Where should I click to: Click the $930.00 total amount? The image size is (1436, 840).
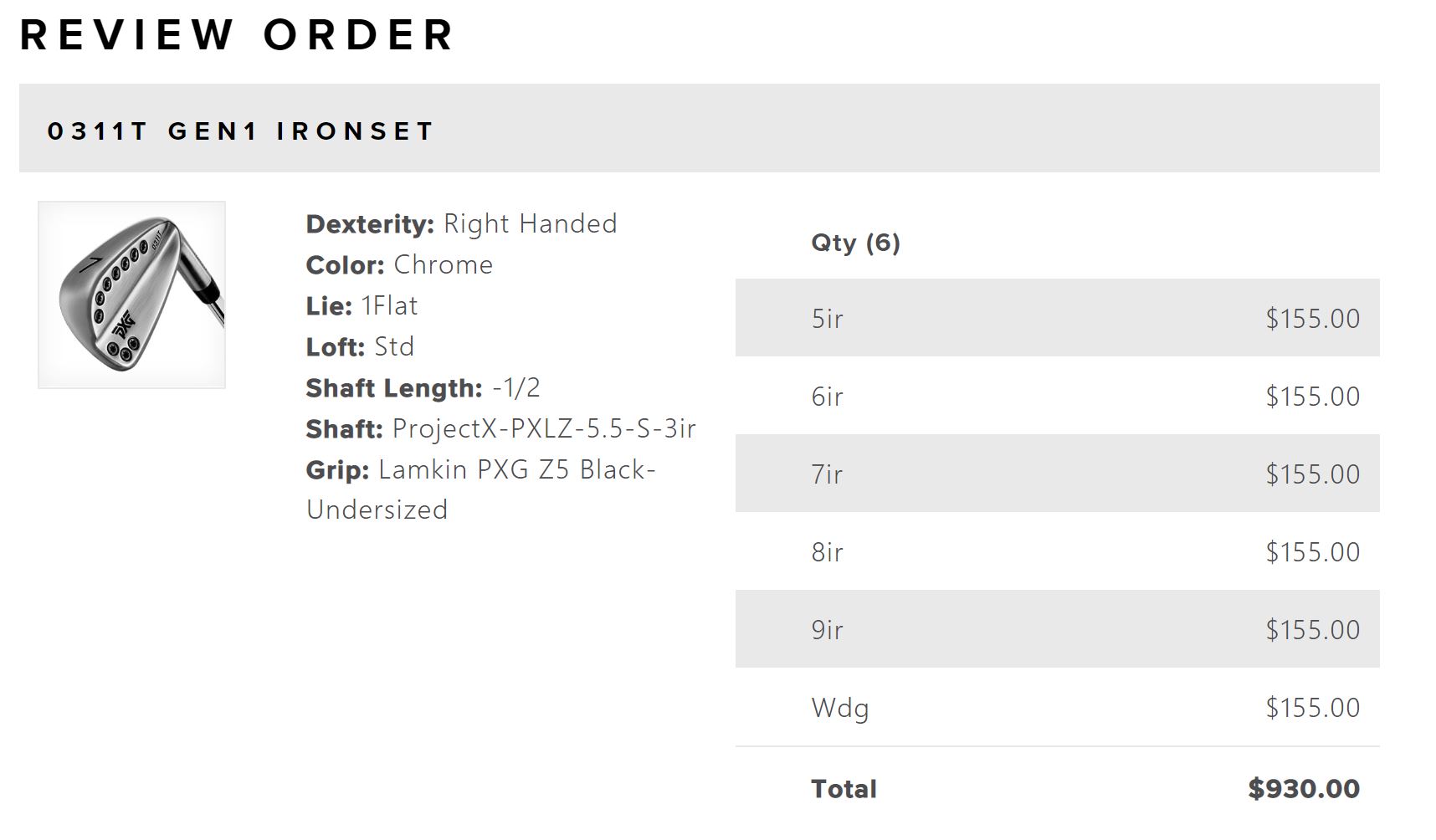[x=1303, y=788]
